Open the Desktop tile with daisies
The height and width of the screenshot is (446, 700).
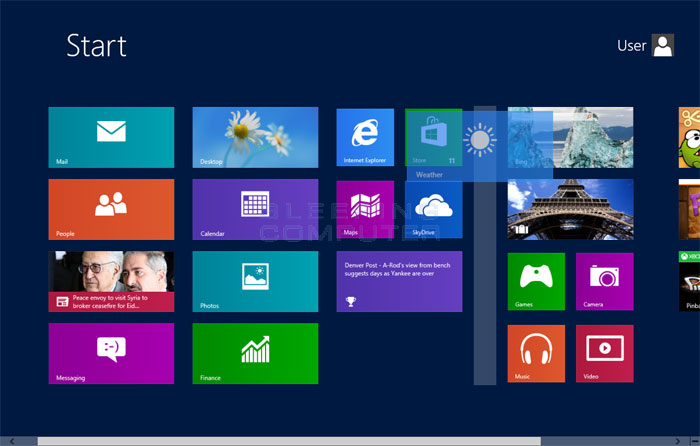pos(255,137)
